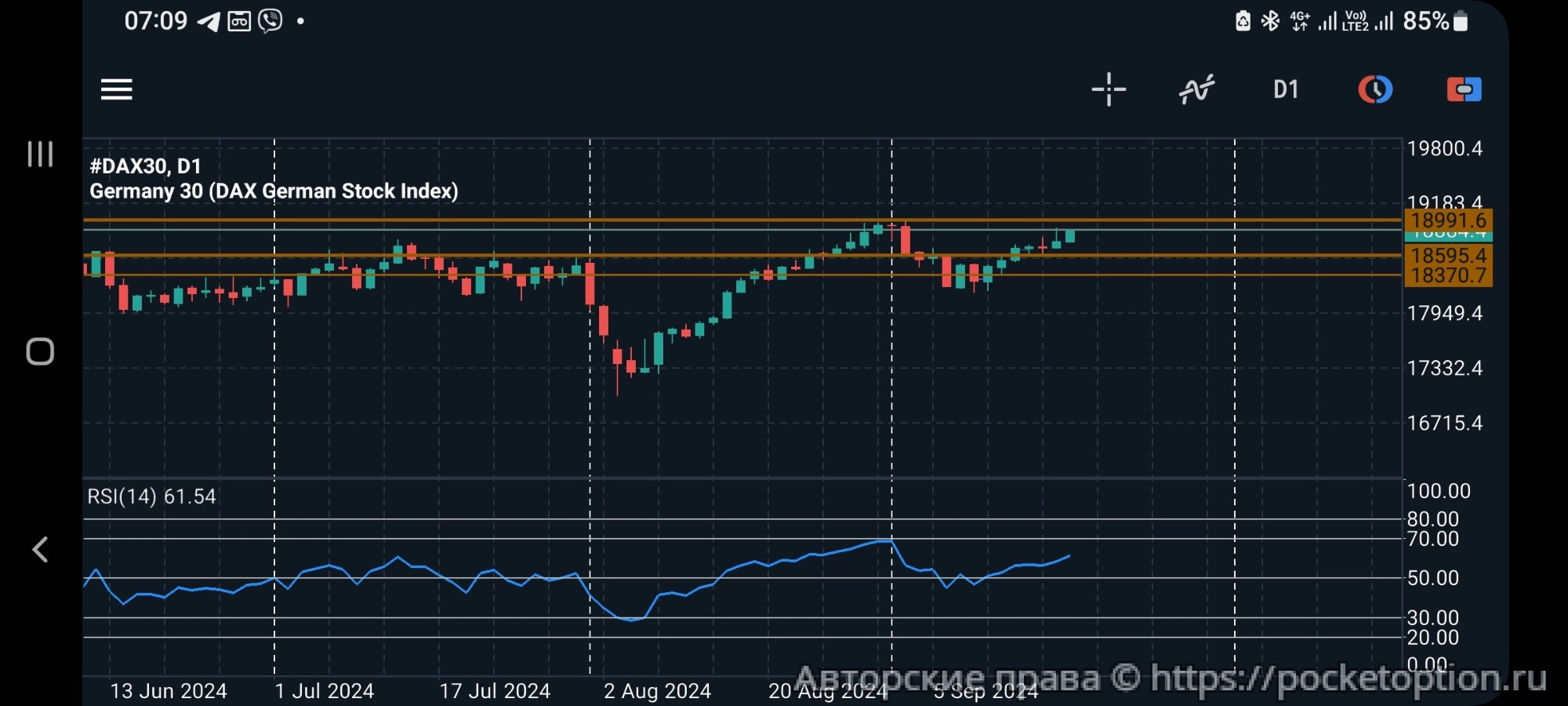Open the indicators list icon
Viewport: 1568px width, 706px height.
(x=1196, y=89)
